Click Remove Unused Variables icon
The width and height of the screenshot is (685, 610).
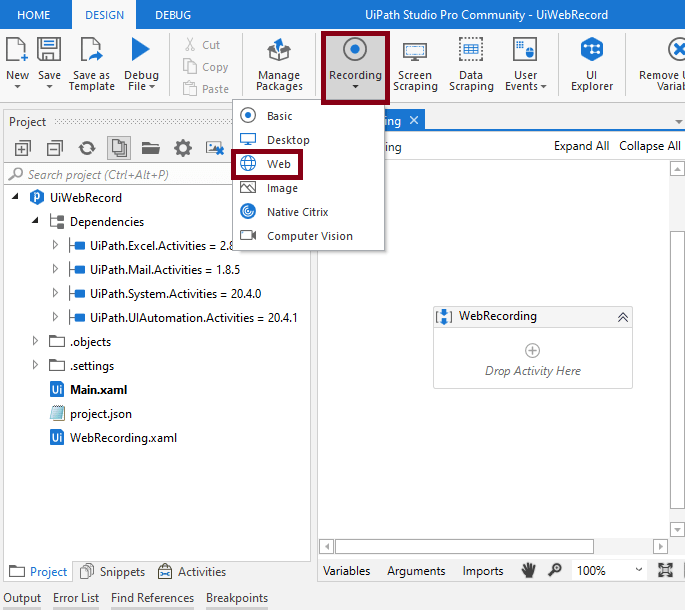676,49
